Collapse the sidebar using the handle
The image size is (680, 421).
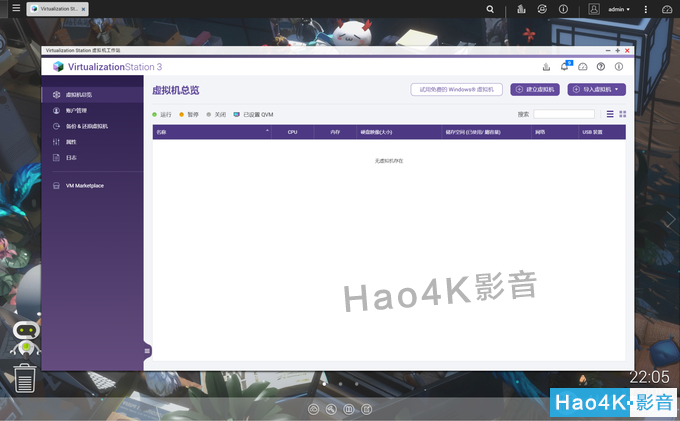(x=147, y=351)
